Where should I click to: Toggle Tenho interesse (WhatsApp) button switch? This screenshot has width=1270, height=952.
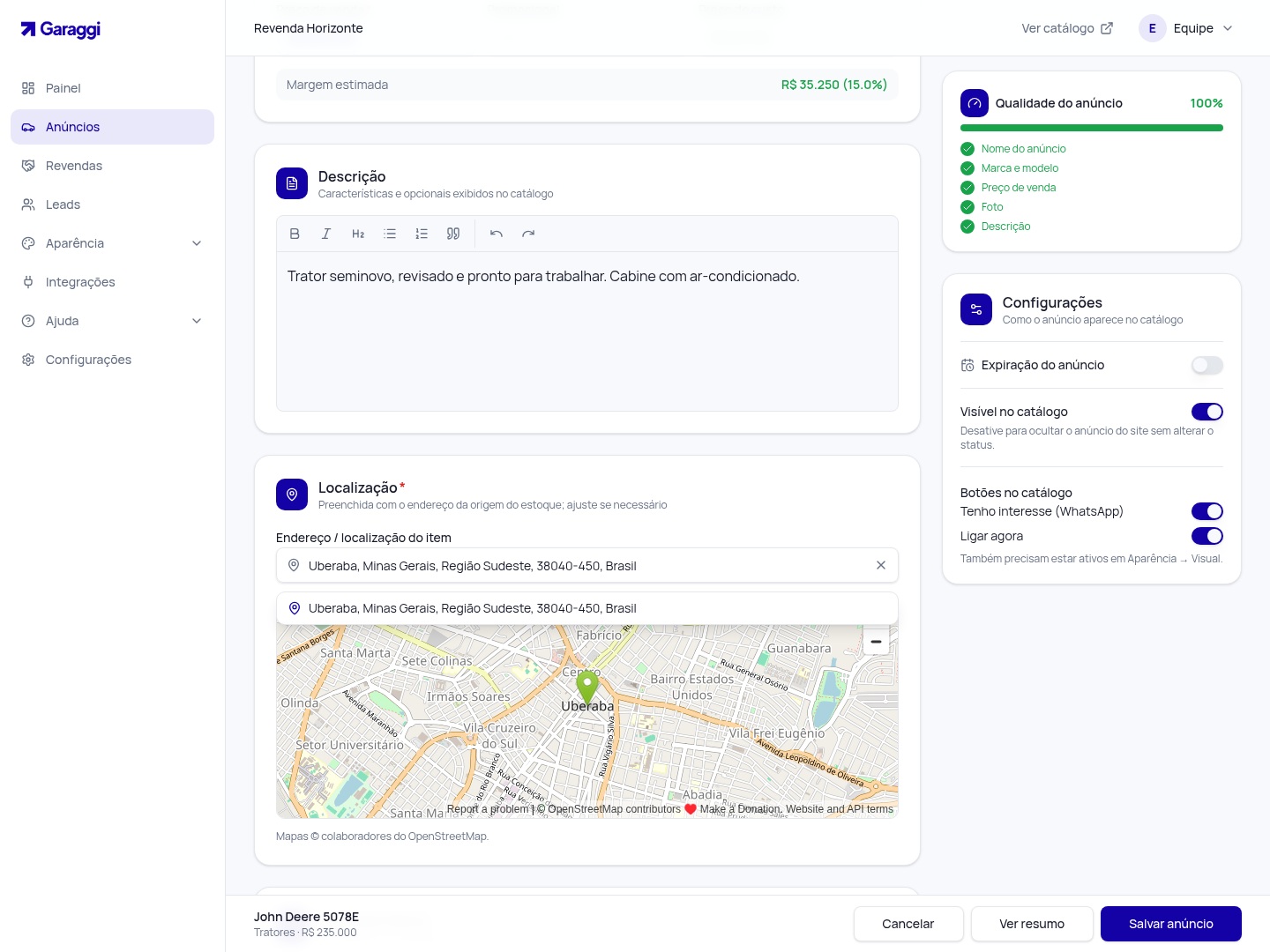pos(1207,511)
